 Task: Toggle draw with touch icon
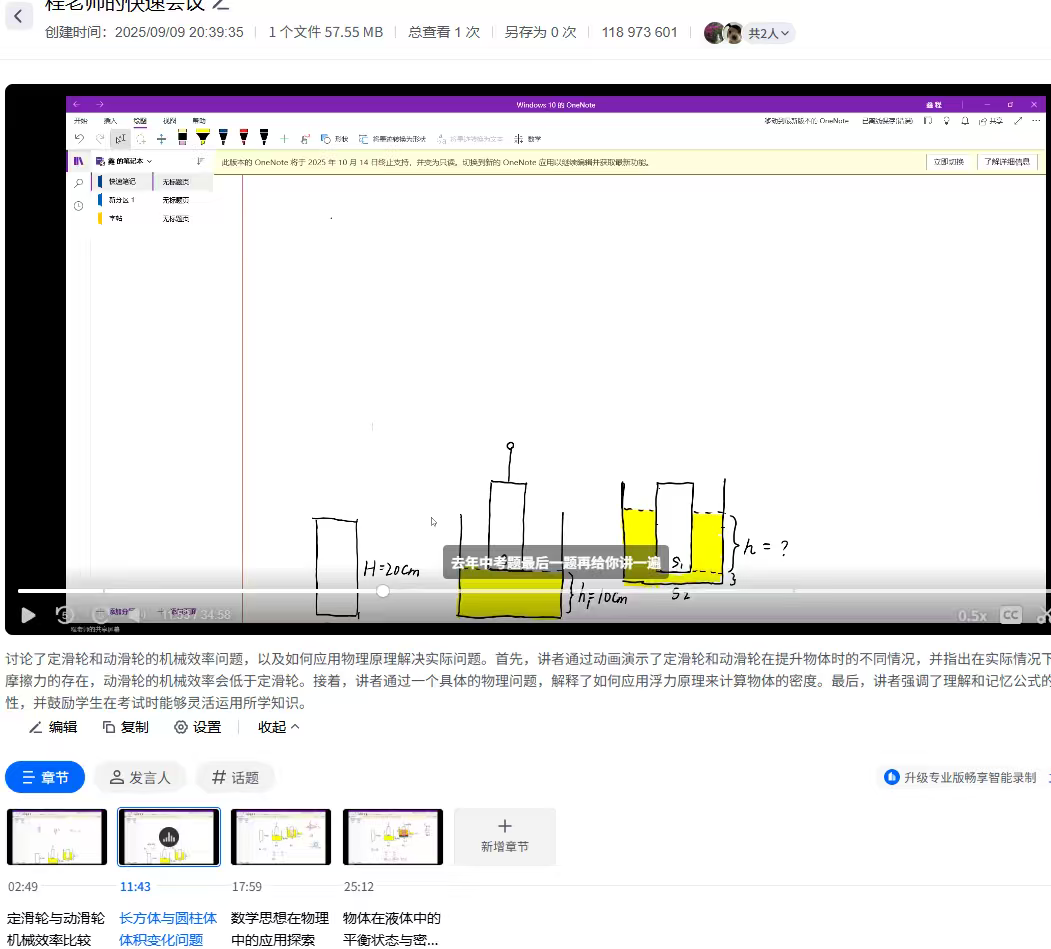tap(305, 139)
